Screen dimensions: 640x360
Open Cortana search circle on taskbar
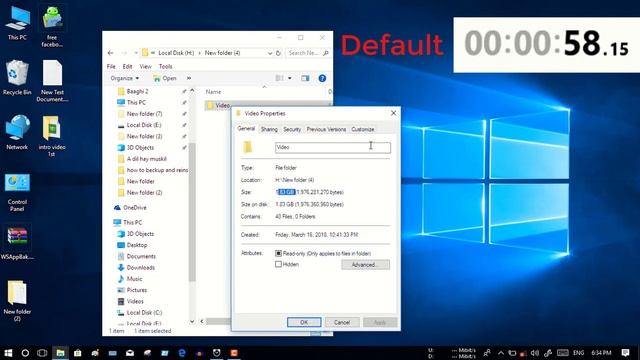point(25,353)
